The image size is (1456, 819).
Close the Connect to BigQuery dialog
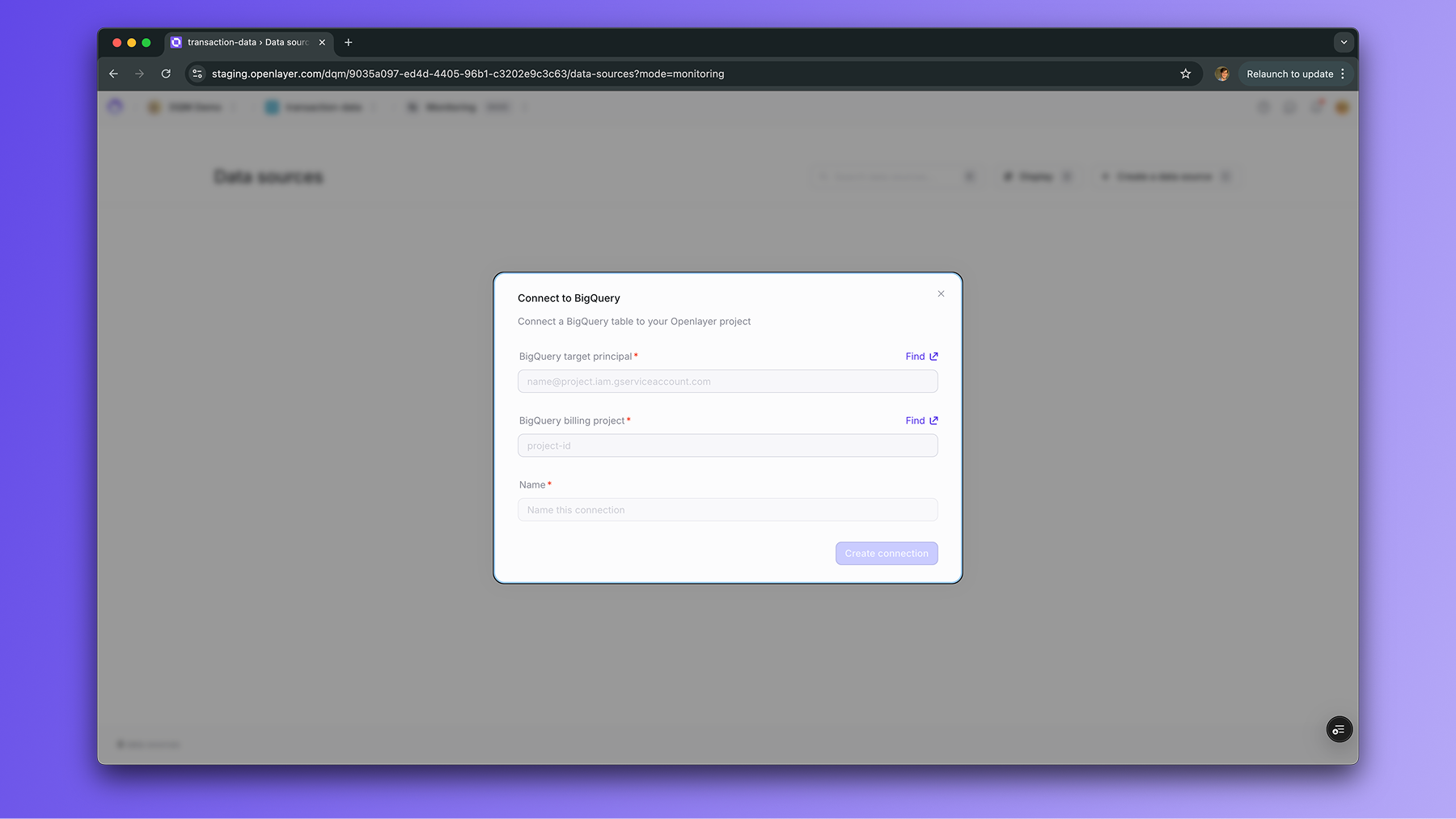(x=941, y=293)
